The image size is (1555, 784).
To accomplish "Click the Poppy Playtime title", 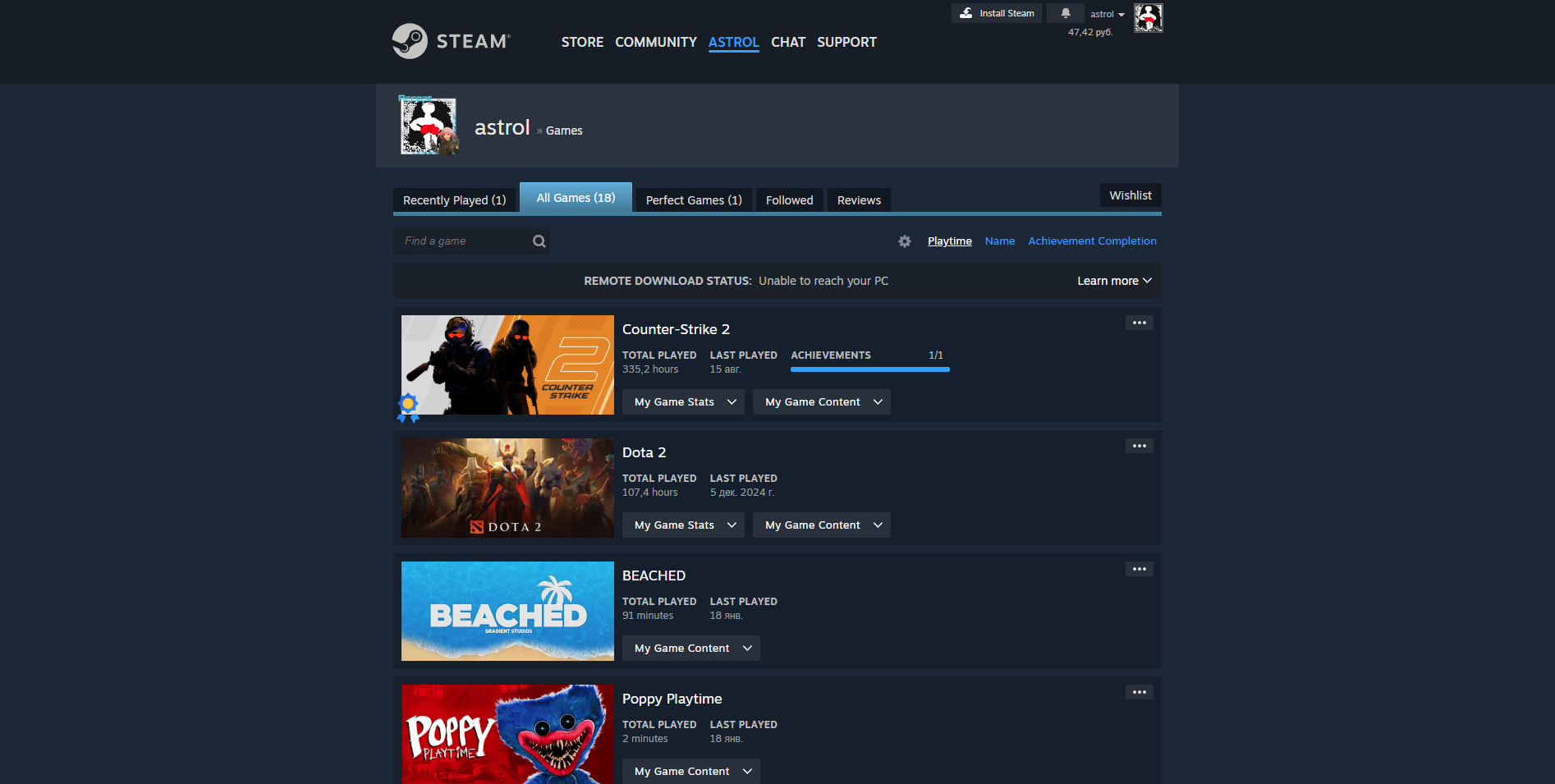I will coord(672,699).
